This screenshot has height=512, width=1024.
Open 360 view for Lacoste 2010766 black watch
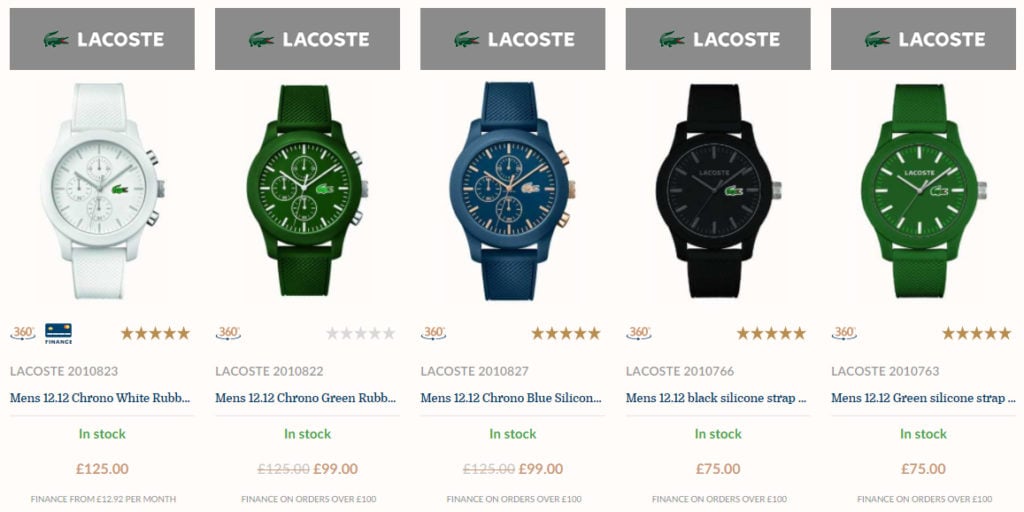[x=639, y=333]
